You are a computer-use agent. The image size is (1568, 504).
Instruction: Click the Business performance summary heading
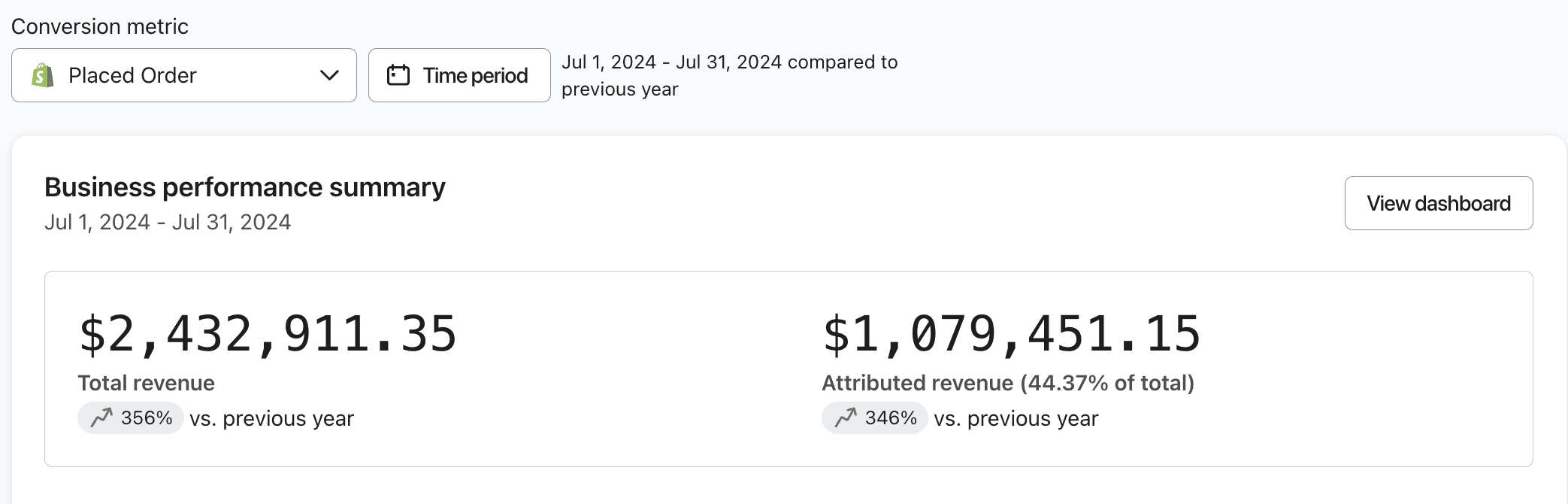tap(245, 187)
